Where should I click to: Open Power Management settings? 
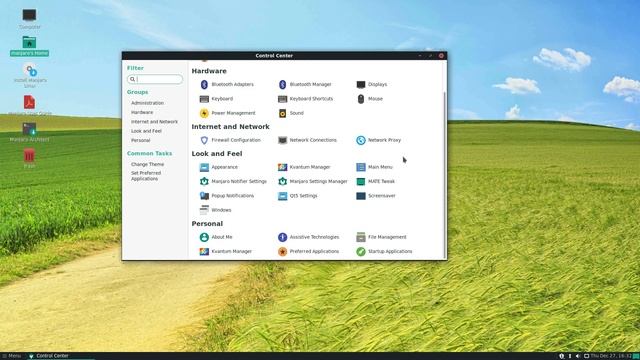tap(227, 113)
